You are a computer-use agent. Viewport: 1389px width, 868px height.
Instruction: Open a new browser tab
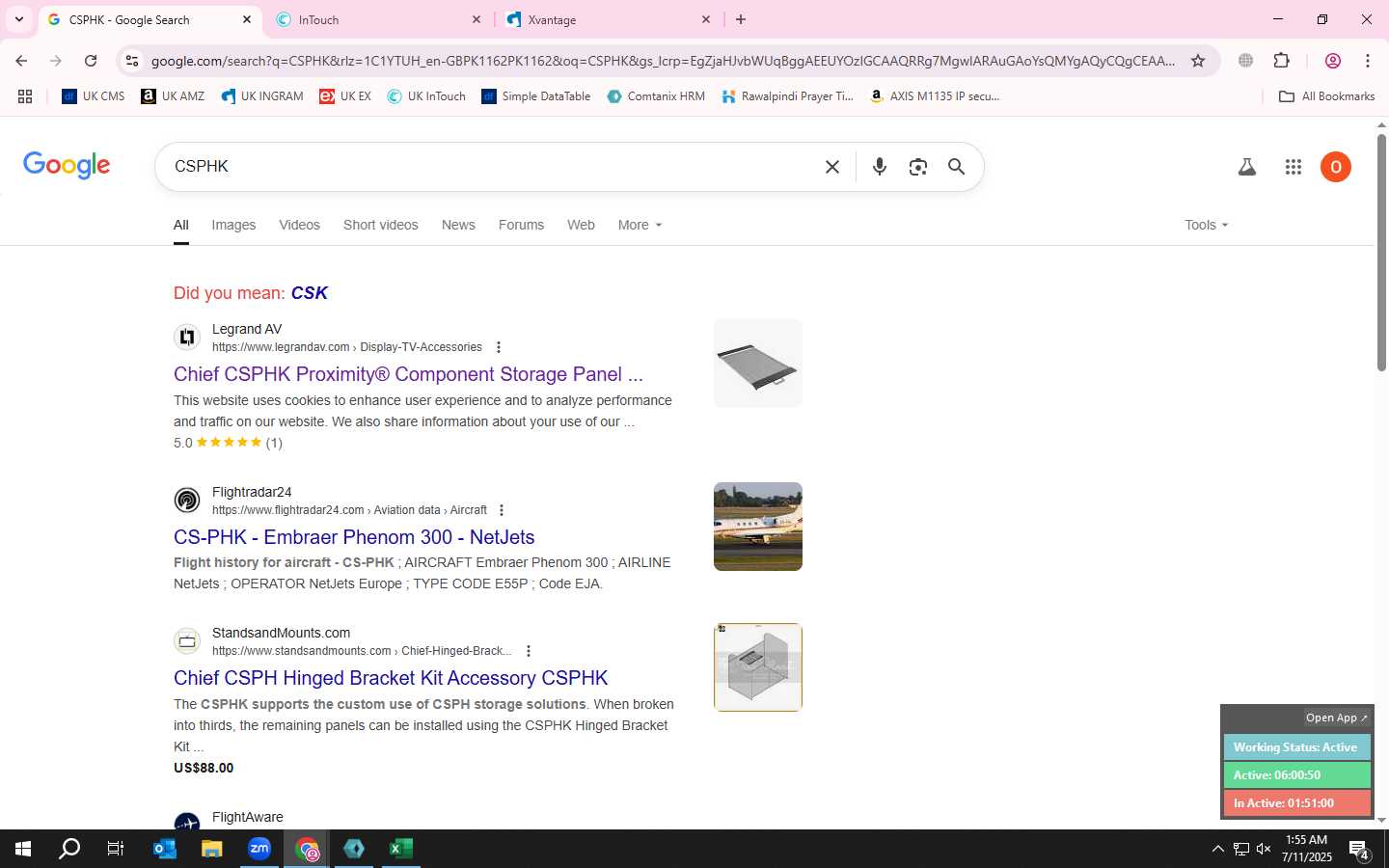pos(741,19)
